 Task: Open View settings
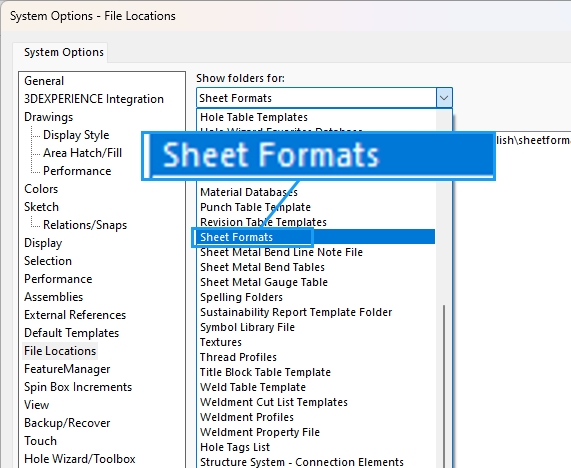point(36,405)
